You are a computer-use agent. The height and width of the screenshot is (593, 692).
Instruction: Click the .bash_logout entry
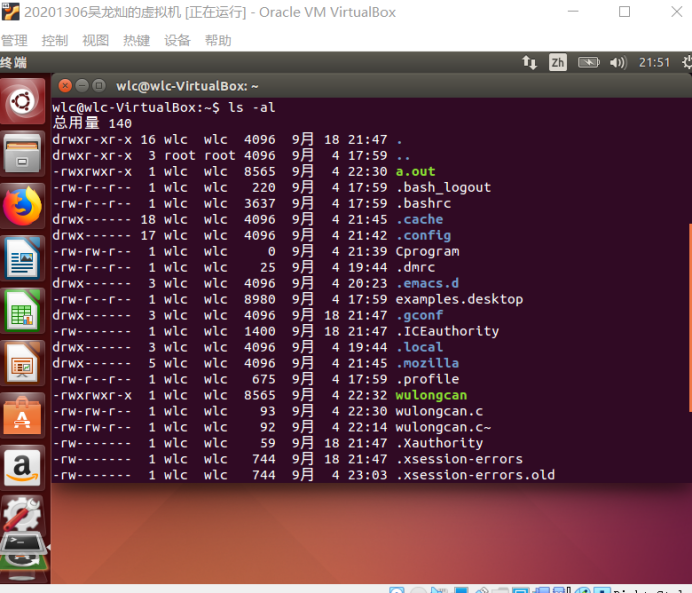[444, 188]
